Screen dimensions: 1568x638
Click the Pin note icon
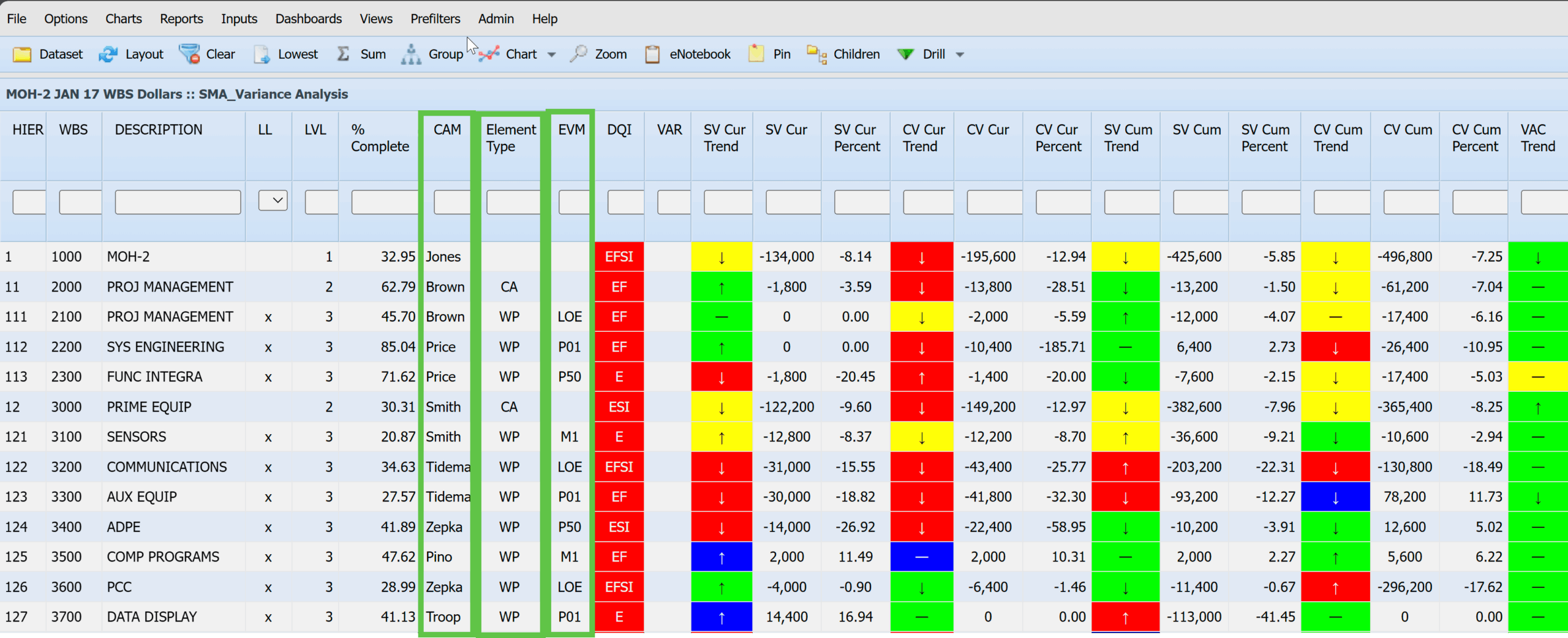click(756, 54)
